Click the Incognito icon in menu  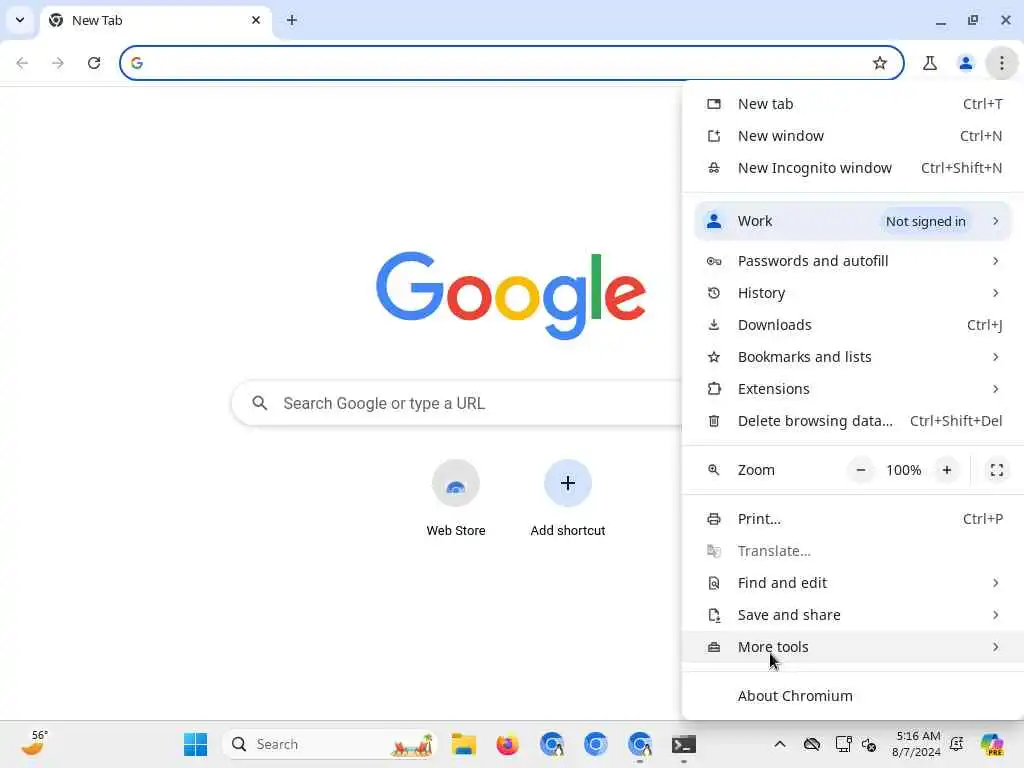[714, 168]
